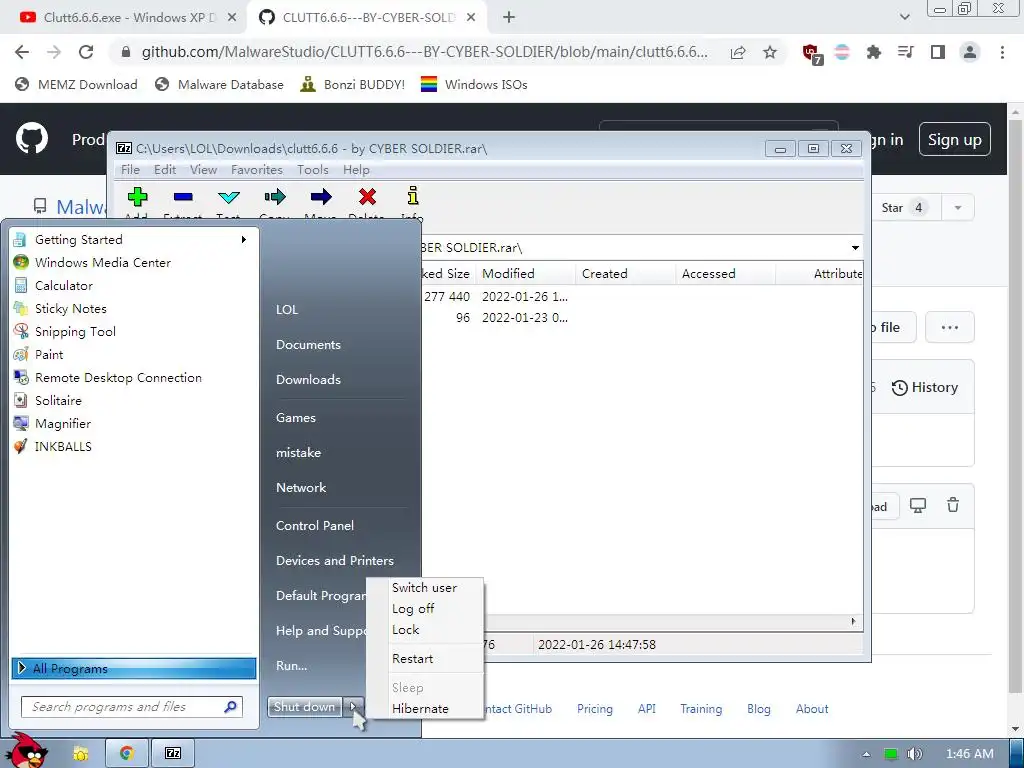Image resolution: width=1024 pixels, height=768 pixels.
Task: Open the Star list dropdown arrow
Action: [x=957, y=208]
